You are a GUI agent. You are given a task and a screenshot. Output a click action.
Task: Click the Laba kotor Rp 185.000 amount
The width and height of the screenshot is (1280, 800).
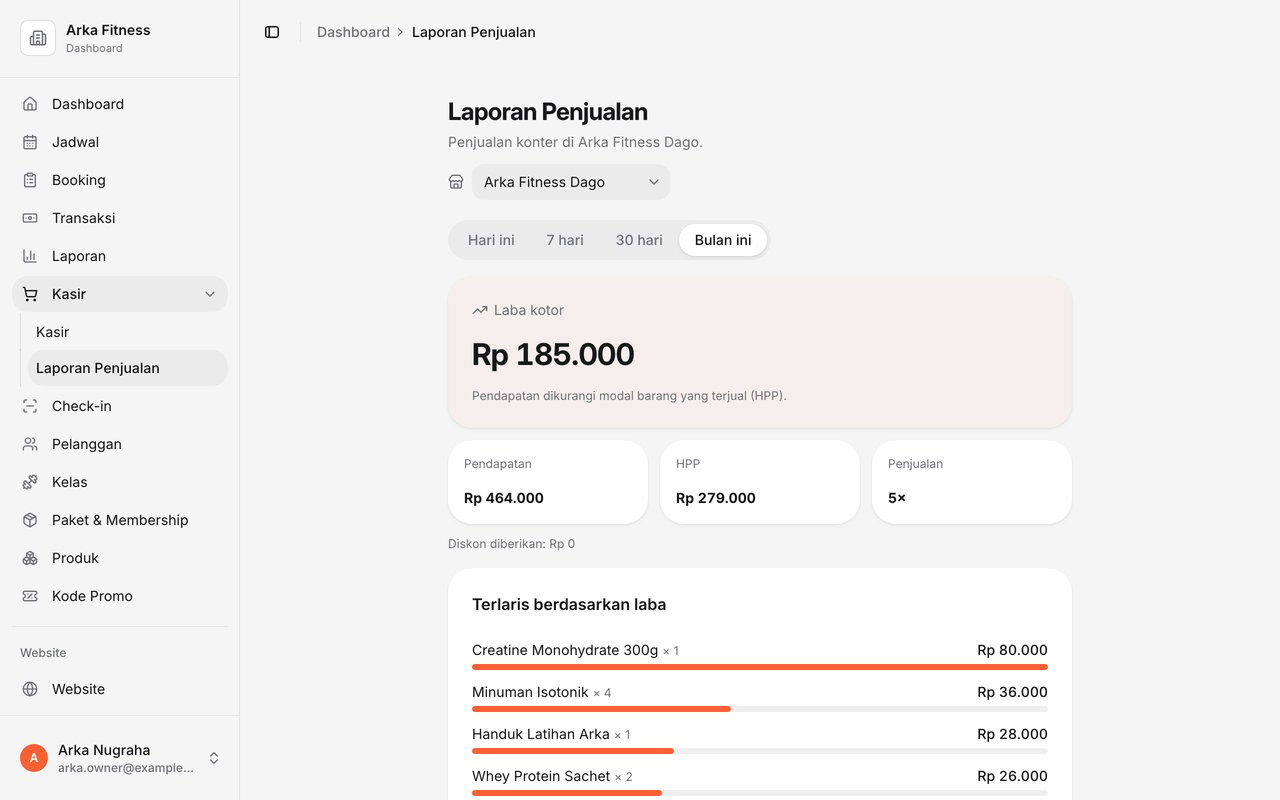point(553,355)
